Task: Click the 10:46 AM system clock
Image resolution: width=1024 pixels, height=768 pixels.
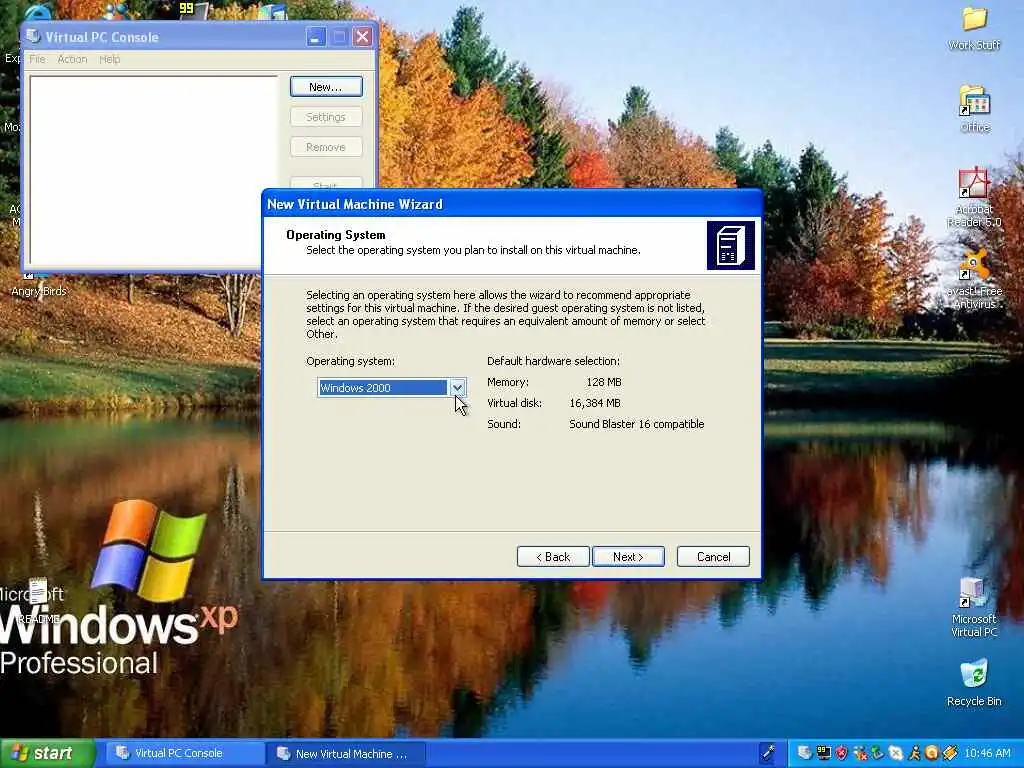Action: pyautogui.click(x=987, y=753)
